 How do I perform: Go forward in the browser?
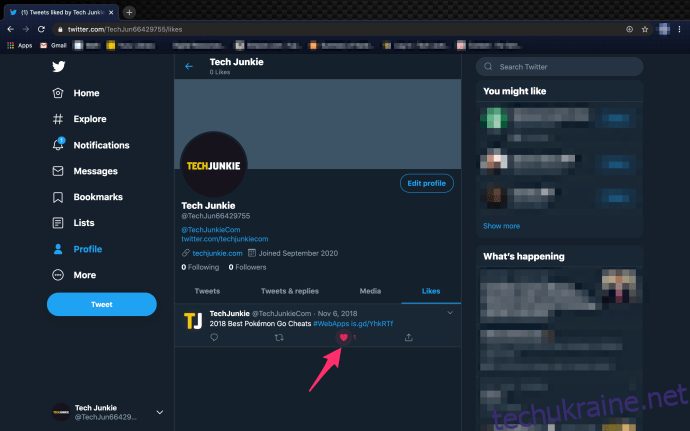[26, 29]
